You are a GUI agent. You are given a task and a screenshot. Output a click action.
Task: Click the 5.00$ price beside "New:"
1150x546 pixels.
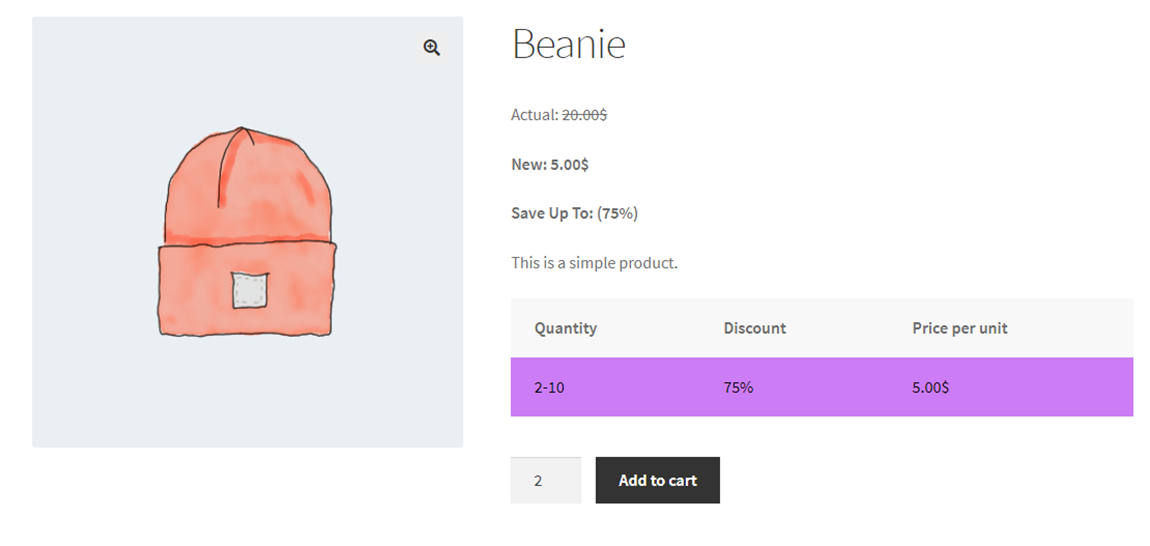(569, 164)
